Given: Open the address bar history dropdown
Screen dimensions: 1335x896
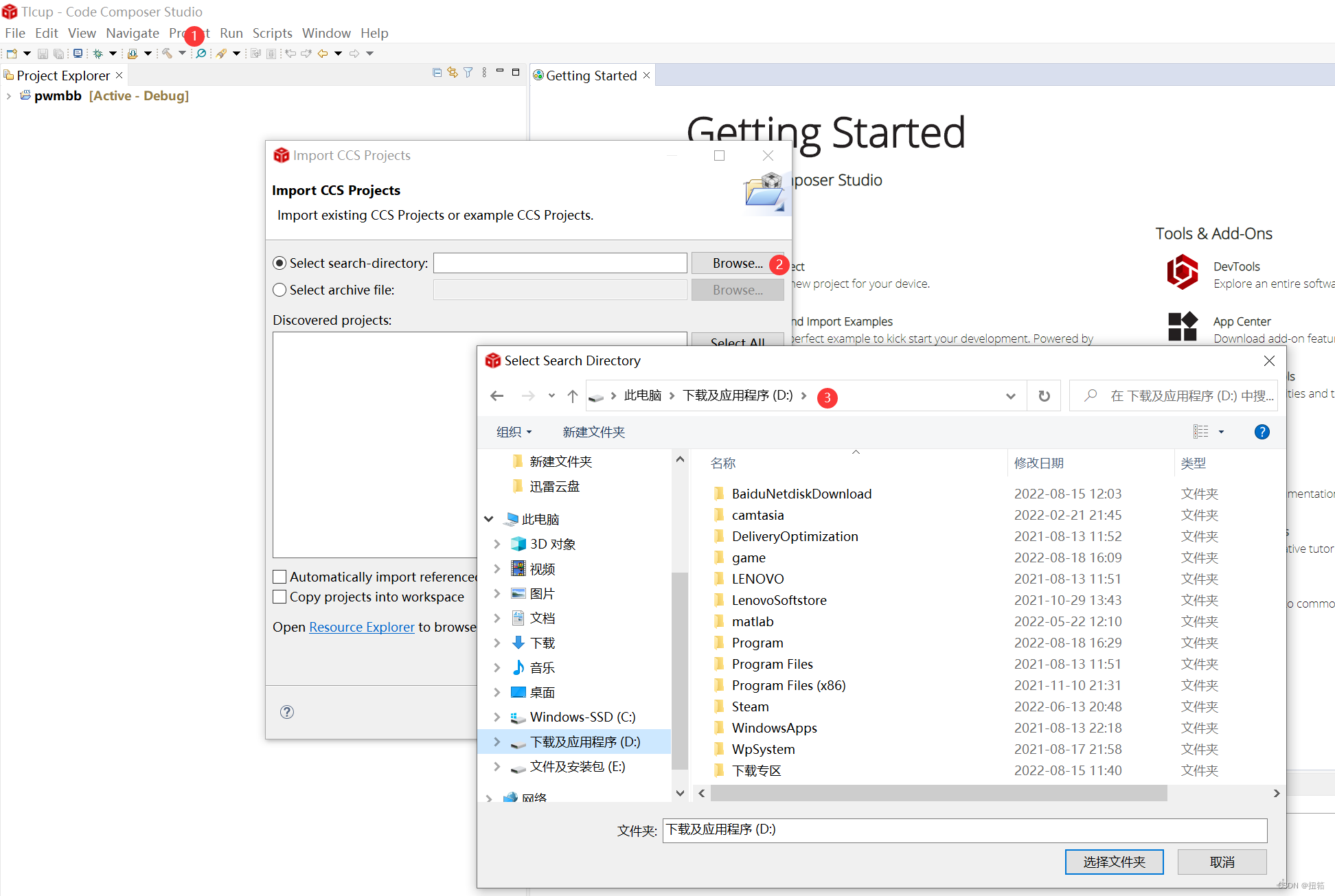Looking at the screenshot, I should pyautogui.click(x=1010, y=396).
